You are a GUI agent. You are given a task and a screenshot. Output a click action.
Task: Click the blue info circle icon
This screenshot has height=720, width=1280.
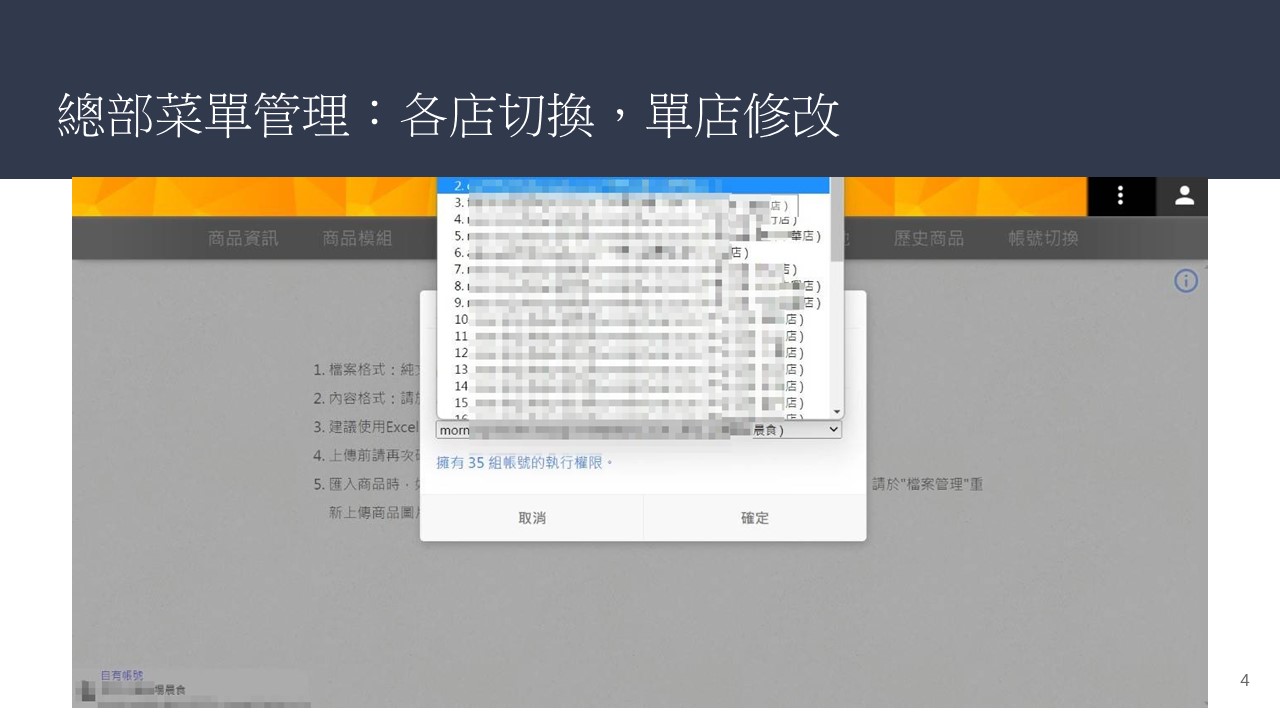click(1186, 281)
